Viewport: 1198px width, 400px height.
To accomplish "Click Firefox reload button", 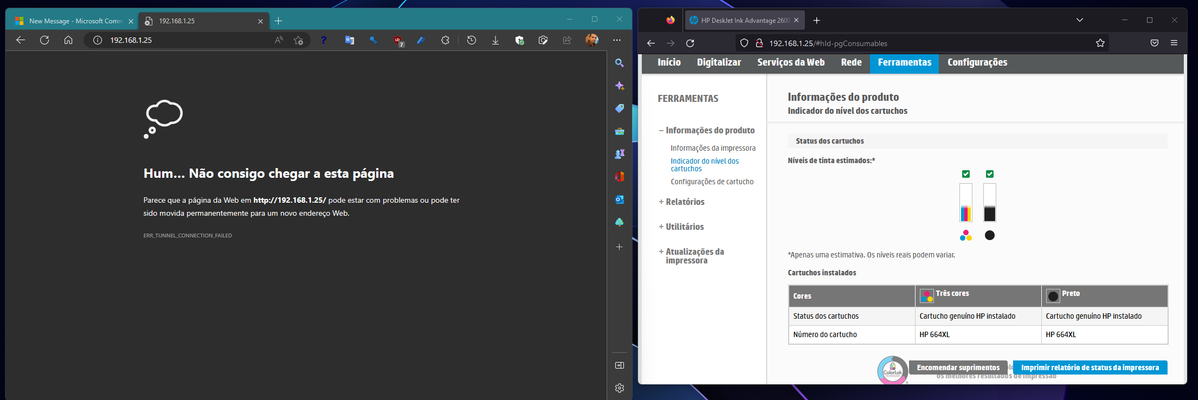I will pyautogui.click(x=690, y=43).
